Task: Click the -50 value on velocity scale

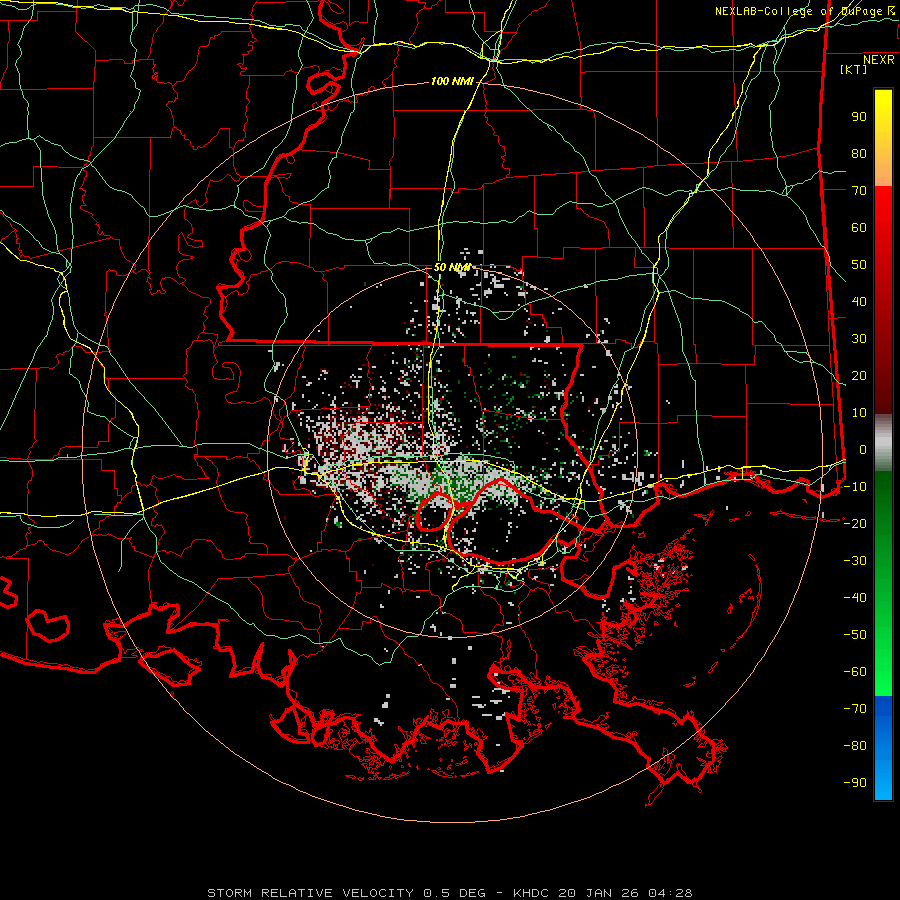Action: click(x=855, y=634)
